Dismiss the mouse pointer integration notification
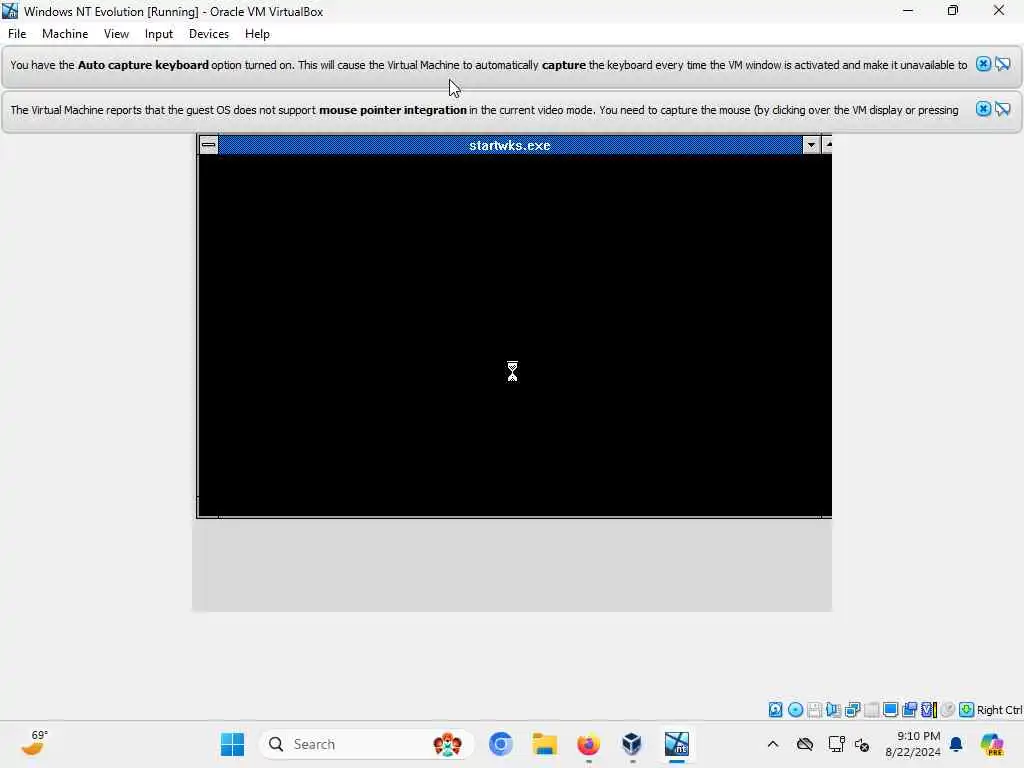Image resolution: width=1024 pixels, height=768 pixels. (983, 109)
